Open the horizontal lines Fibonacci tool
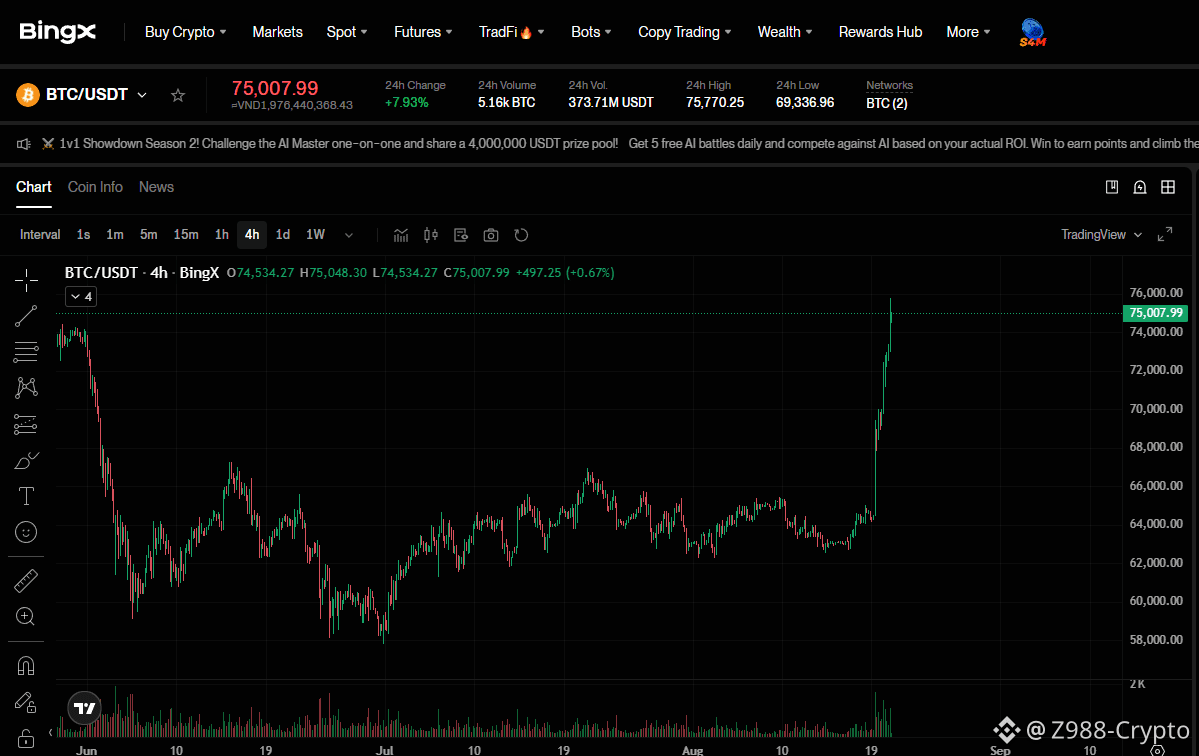This screenshot has height=756, width=1199. (x=26, y=352)
